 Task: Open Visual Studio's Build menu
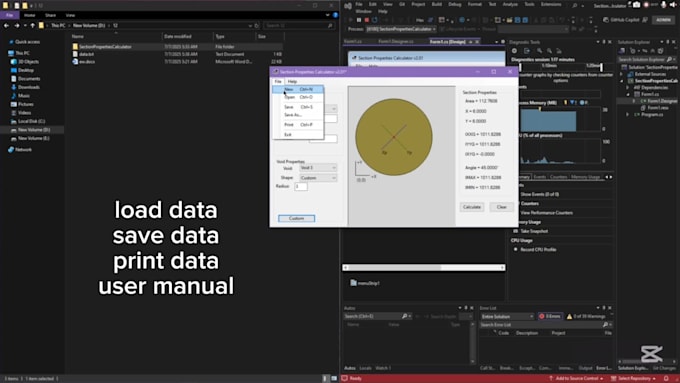[x=437, y=4]
